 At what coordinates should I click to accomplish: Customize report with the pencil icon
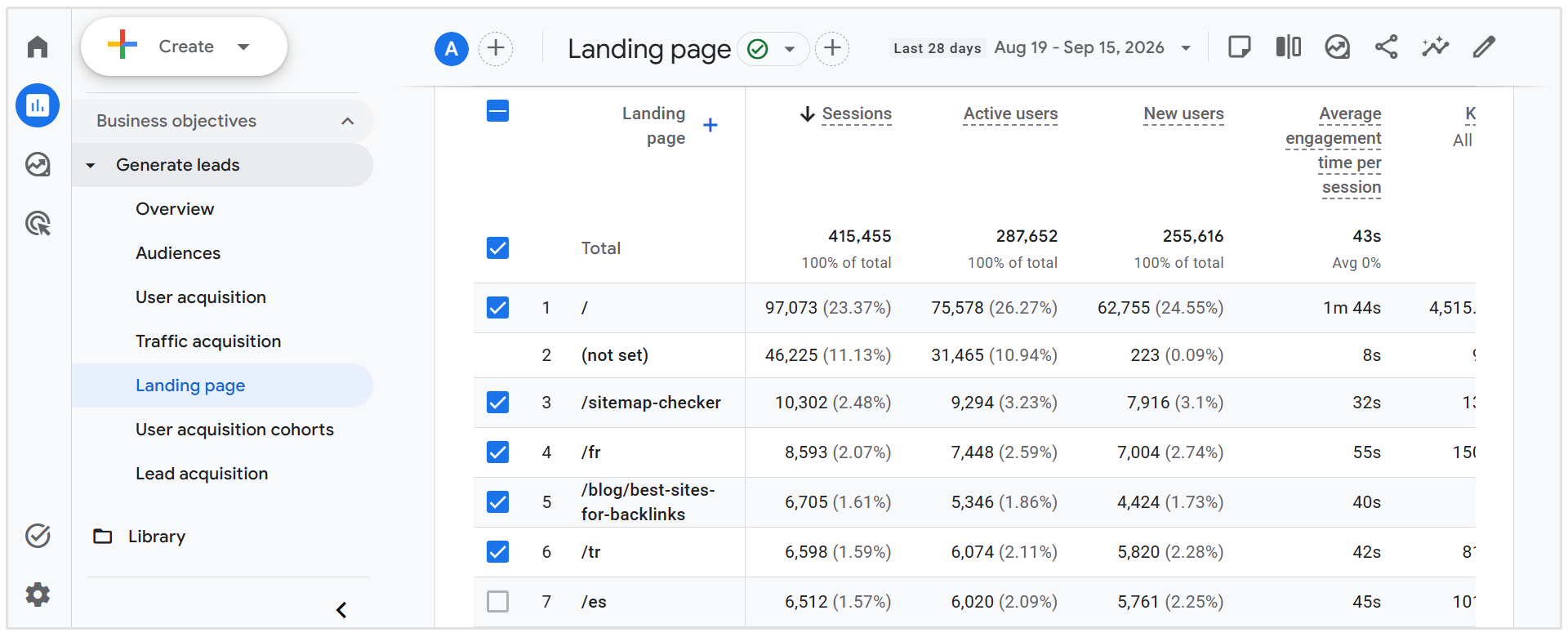[1484, 47]
